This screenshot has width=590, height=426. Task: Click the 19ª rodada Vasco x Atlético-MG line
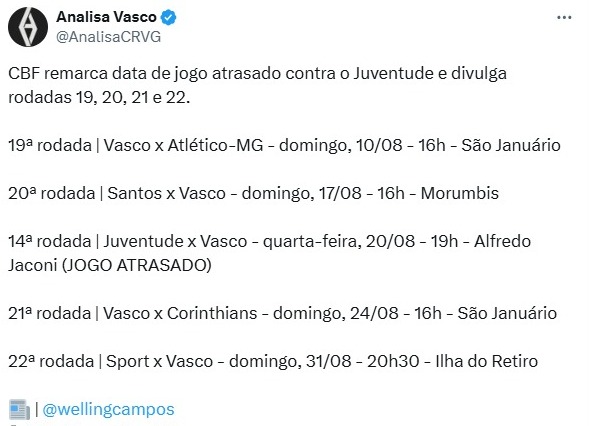coord(284,145)
